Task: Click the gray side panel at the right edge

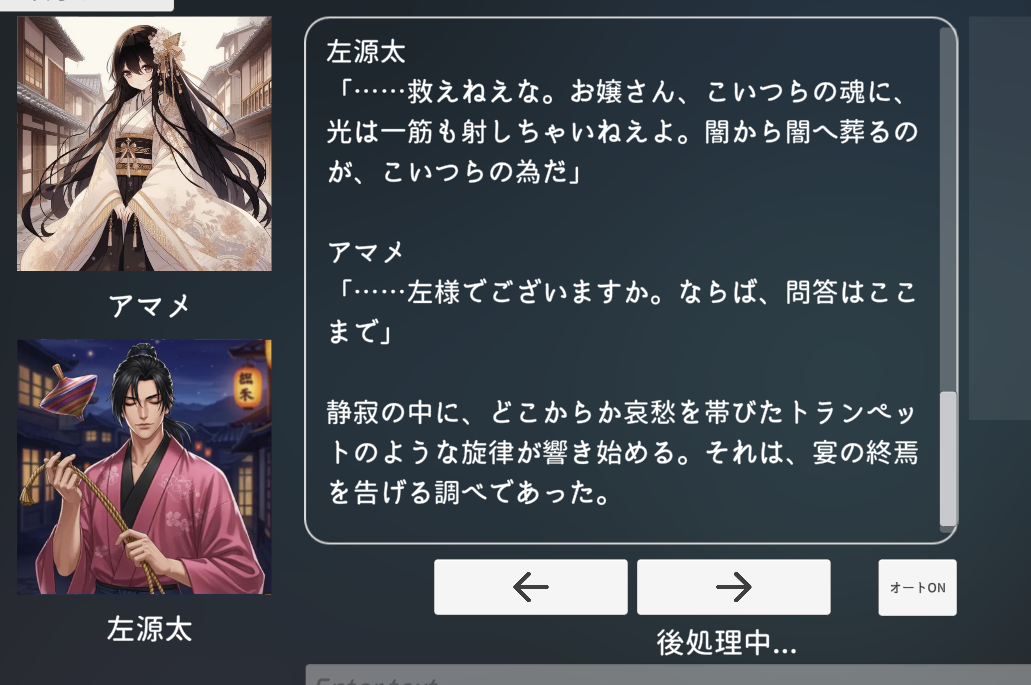Action: tap(999, 218)
